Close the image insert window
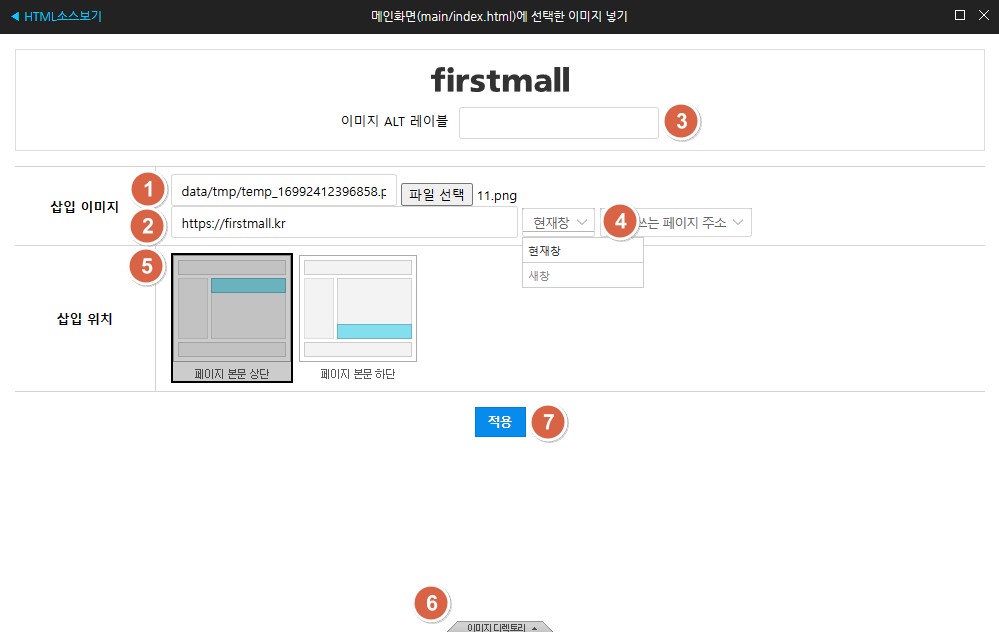Image resolution: width=999 pixels, height=632 pixels. [x=984, y=15]
